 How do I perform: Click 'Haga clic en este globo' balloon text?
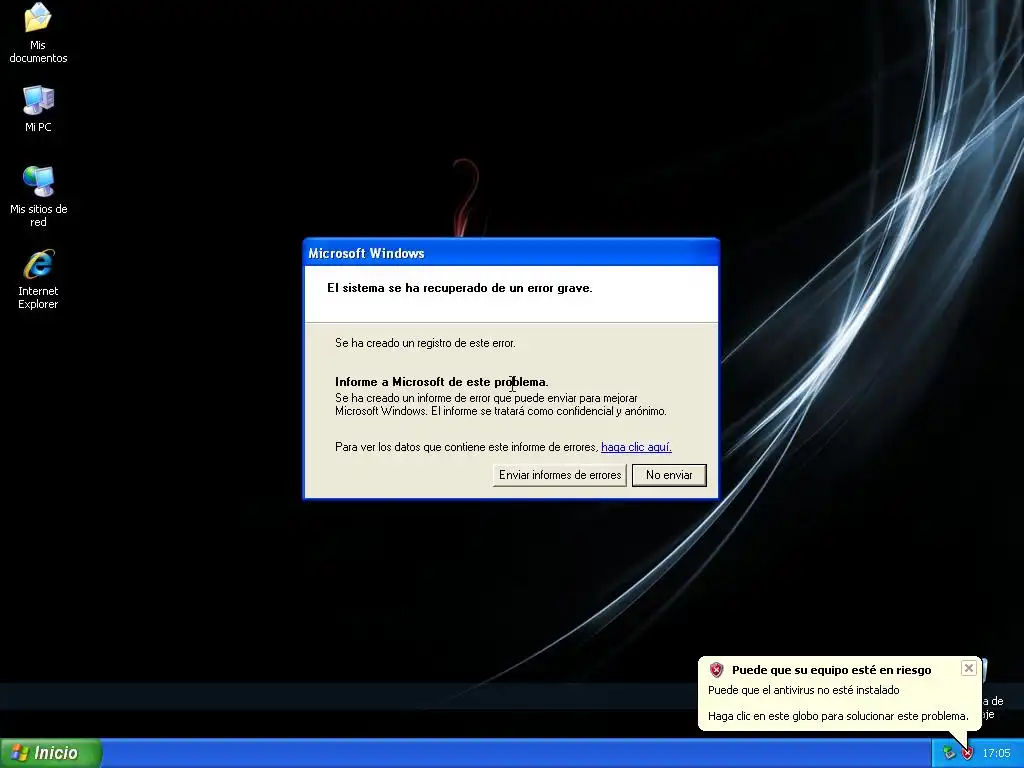tap(838, 716)
